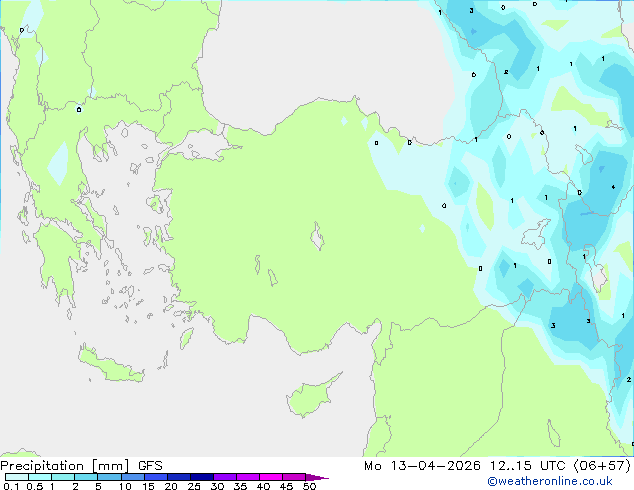Open the weatheronline.co.uk copyright link

[550, 481]
